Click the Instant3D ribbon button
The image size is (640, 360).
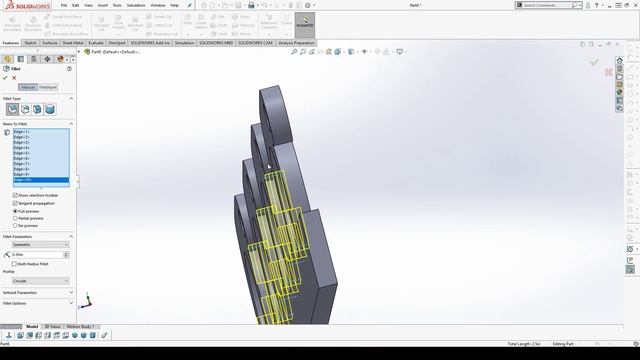click(x=305, y=25)
